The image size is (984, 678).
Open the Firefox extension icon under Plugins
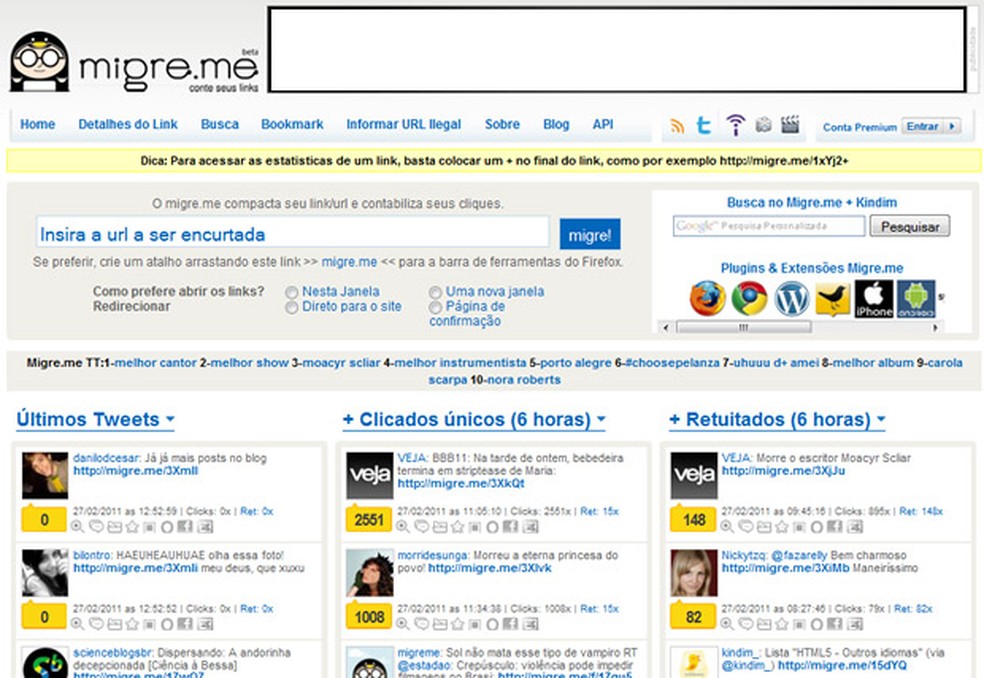coord(706,297)
